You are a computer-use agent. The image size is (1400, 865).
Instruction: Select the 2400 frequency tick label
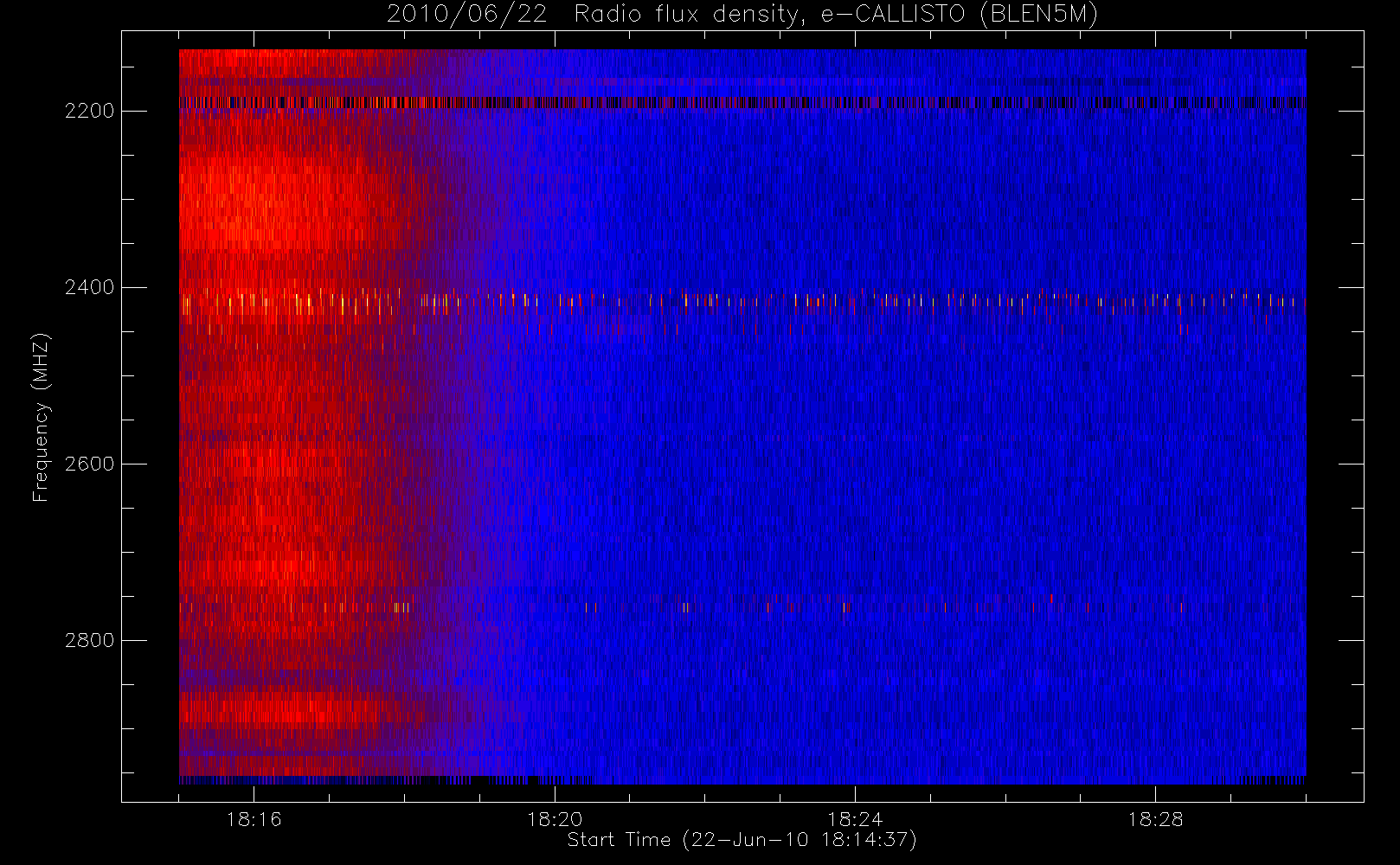point(90,288)
